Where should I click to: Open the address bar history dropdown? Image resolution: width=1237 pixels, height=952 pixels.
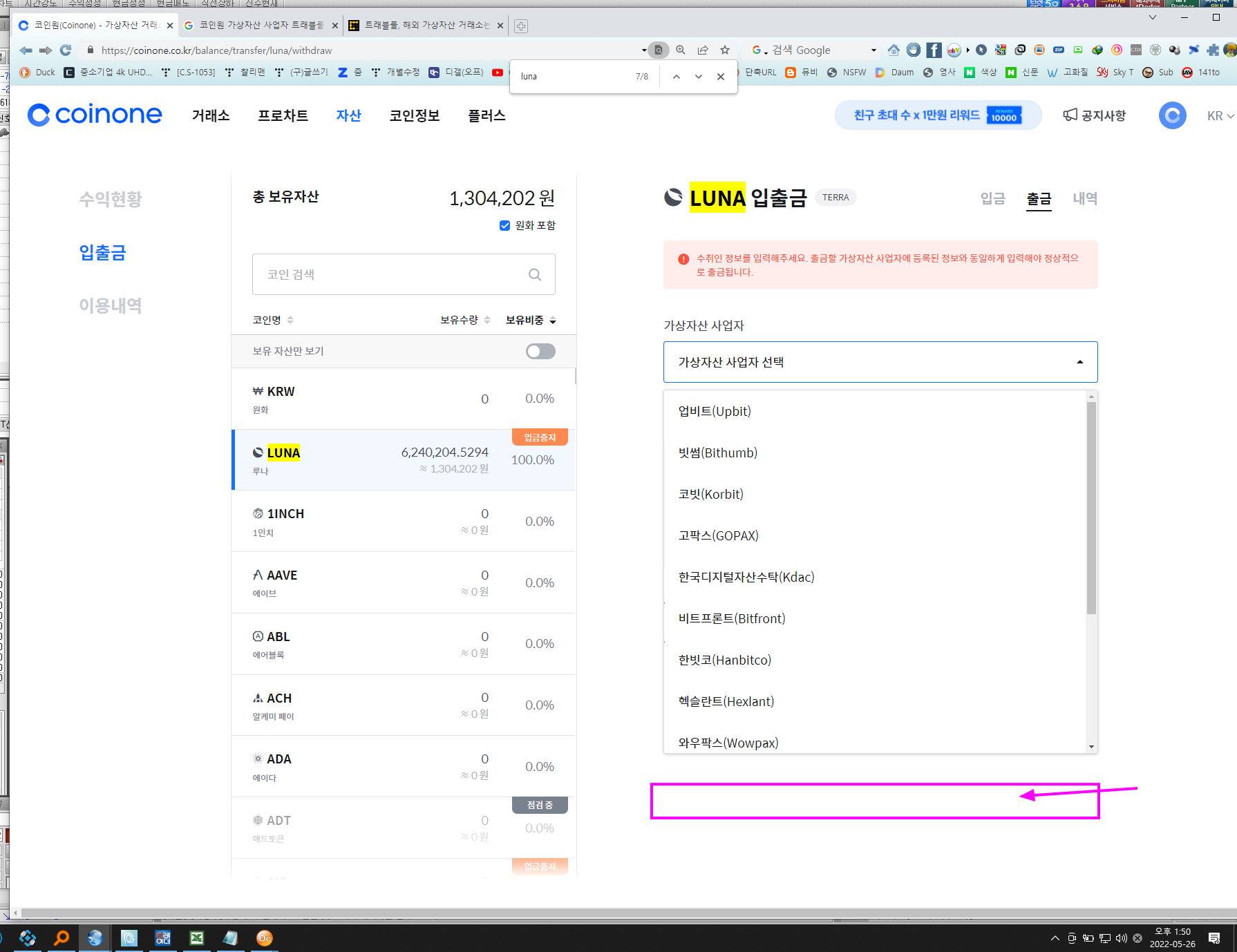[644, 50]
